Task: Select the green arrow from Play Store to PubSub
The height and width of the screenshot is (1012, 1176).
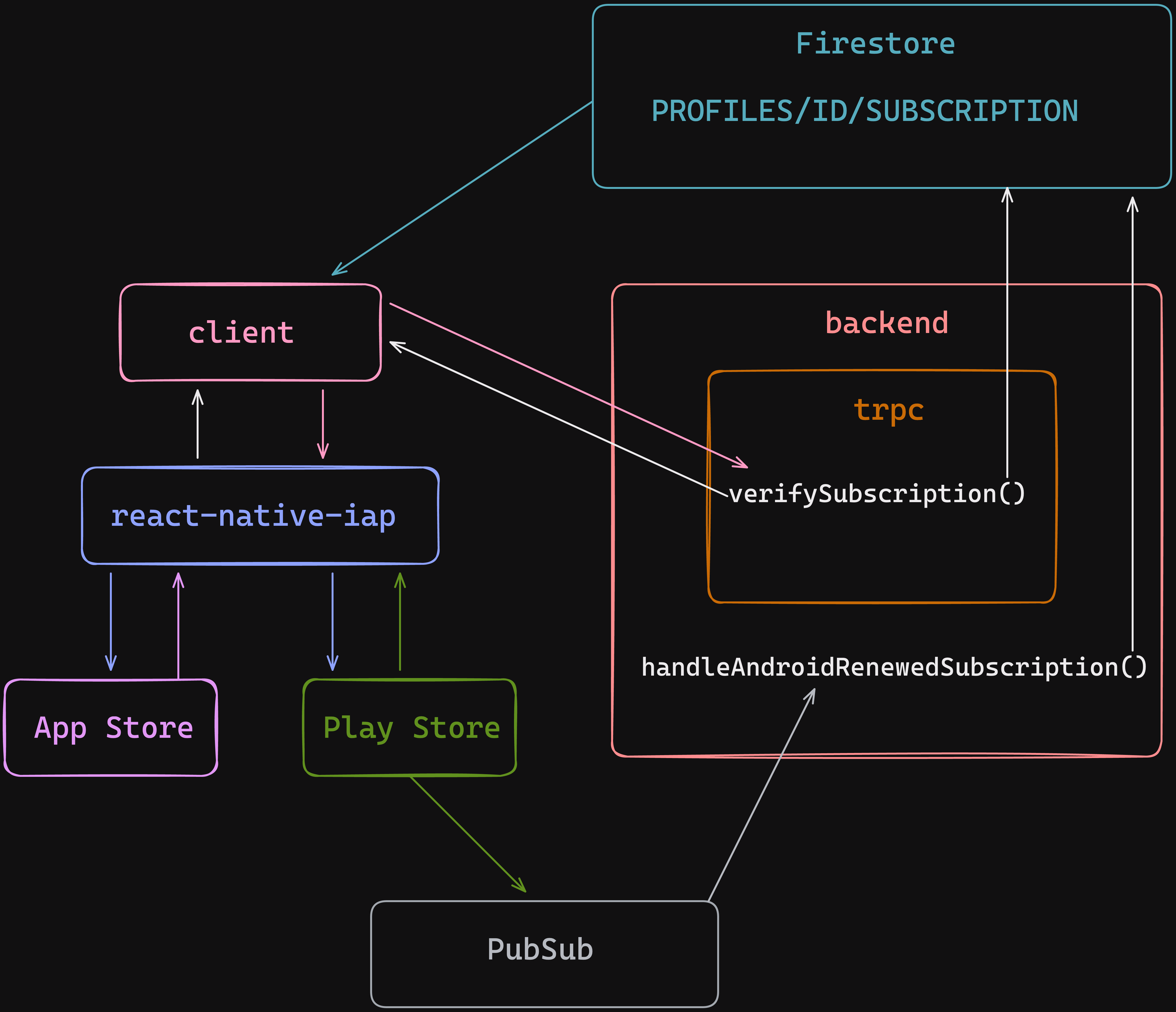Action: pos(468,834)
